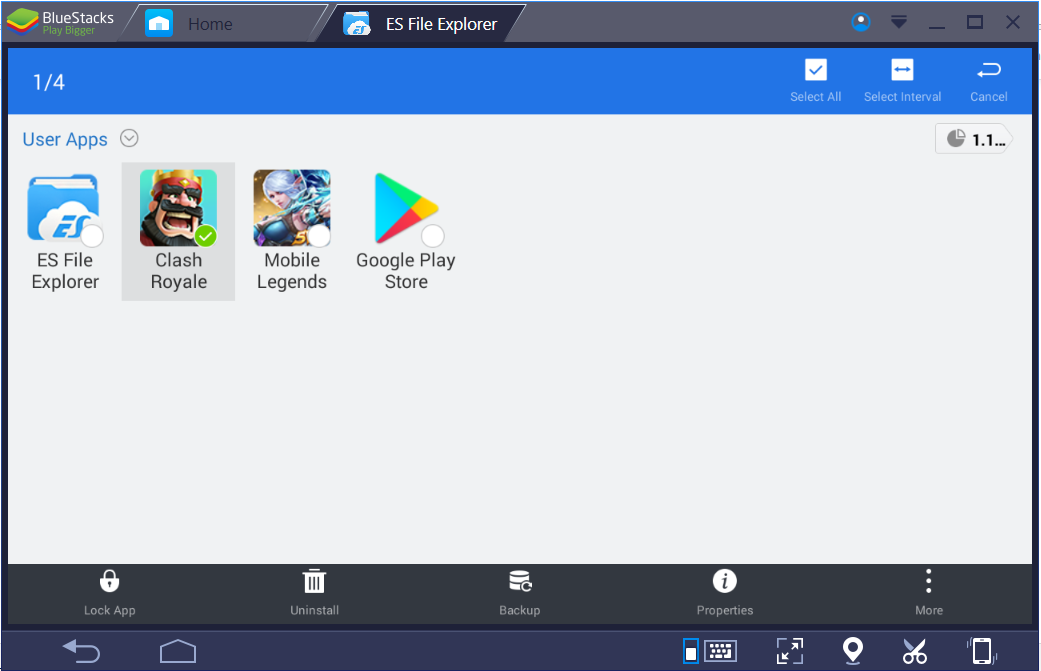Select the ES File Explorer app icon

pyautogui.click(x=63, y=208)
